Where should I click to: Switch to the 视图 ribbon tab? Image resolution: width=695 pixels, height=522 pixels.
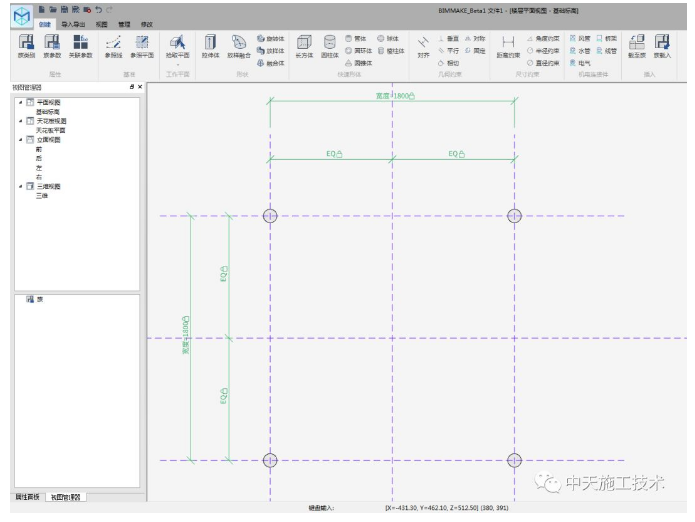102,24
